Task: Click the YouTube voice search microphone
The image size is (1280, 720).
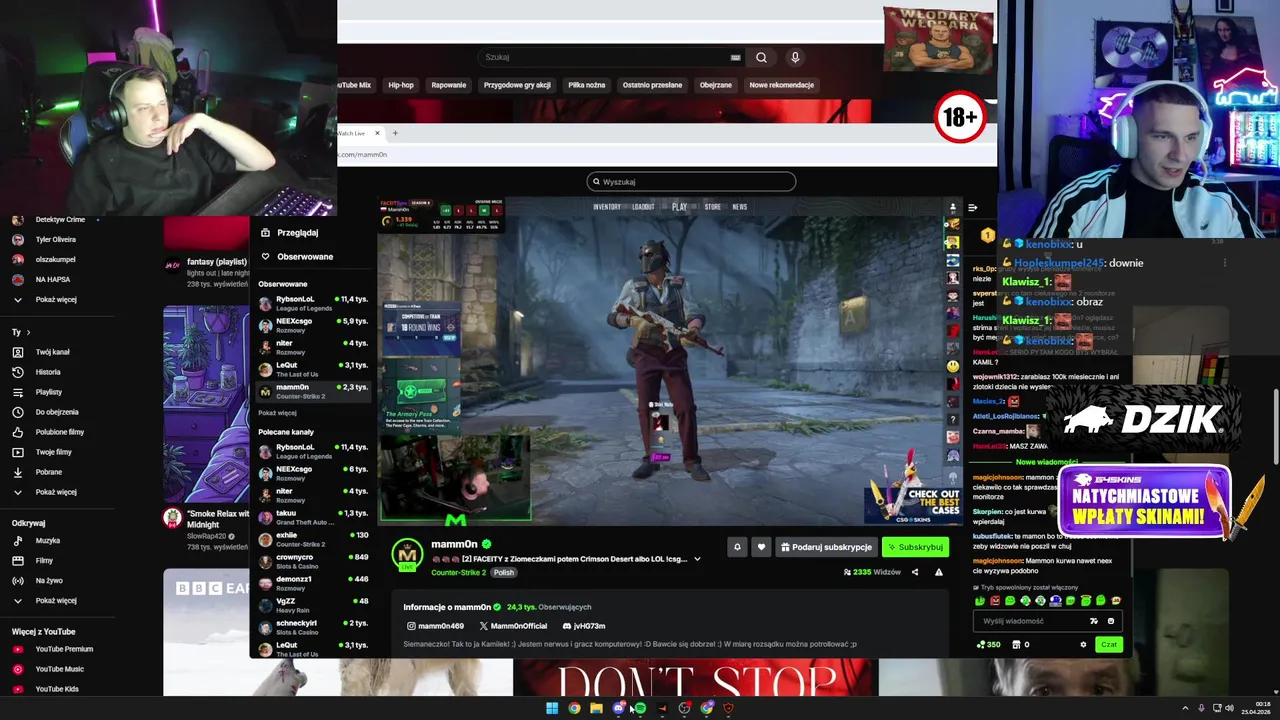Action: [x=795, y=57]
